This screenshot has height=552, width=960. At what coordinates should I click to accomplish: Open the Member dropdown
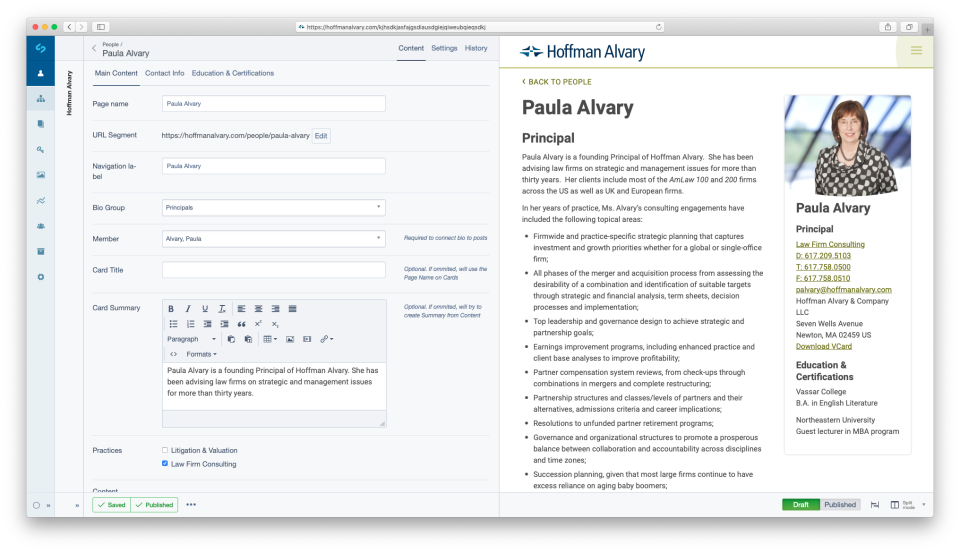point(274,239)
